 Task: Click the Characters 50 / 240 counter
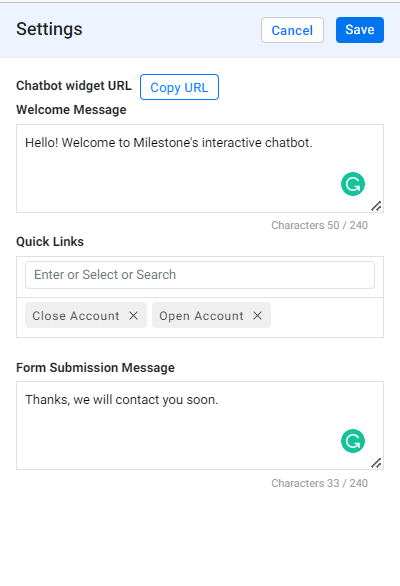(320, 225)
